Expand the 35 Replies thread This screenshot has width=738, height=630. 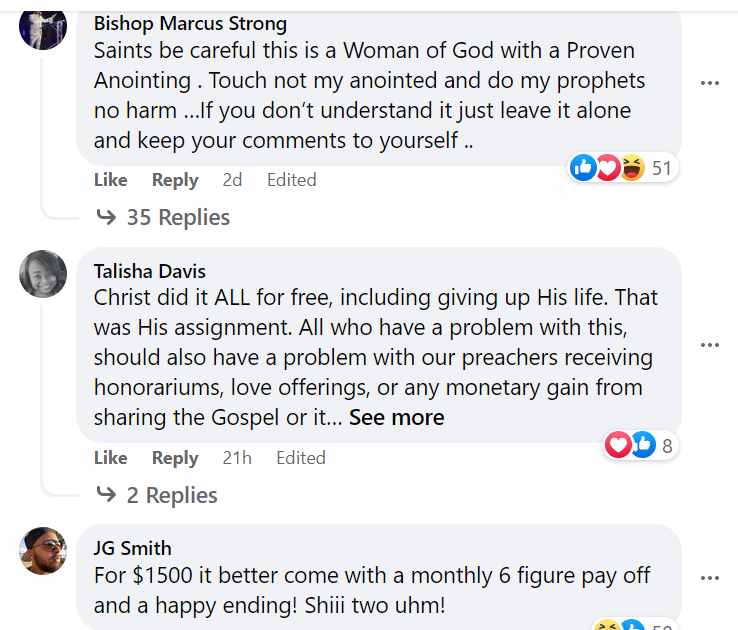pyautogui.click(x=163, y=217)
